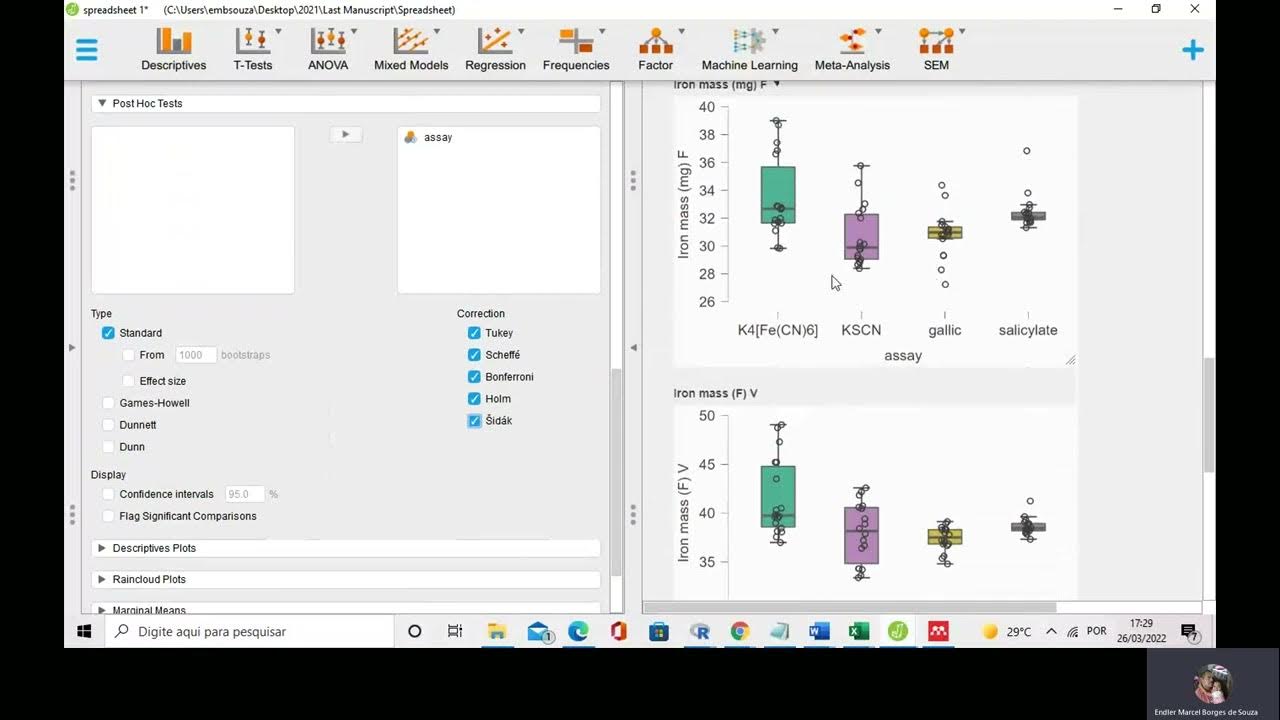Screen dimensions: 1280x720
Task: Switch to JASP on the taskbar
Action: point(898,631)
